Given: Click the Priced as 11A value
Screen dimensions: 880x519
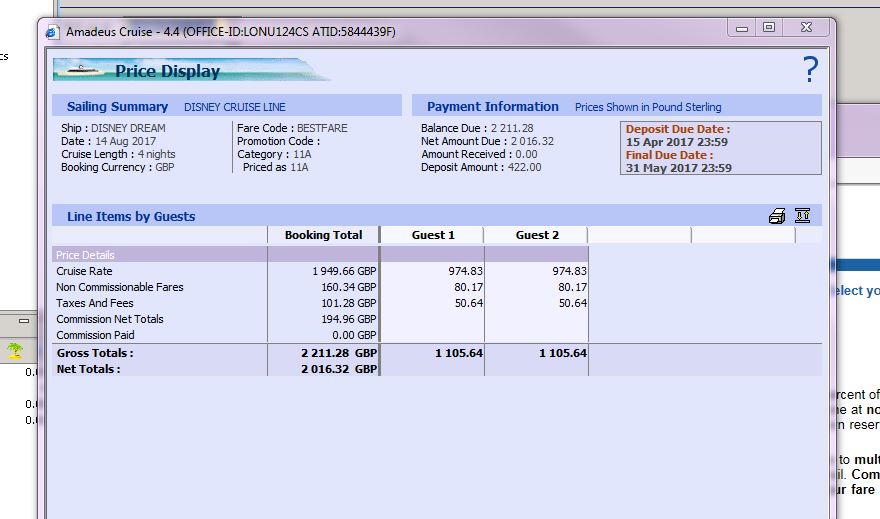Looking at the screenshot, I should click(299, 167).
